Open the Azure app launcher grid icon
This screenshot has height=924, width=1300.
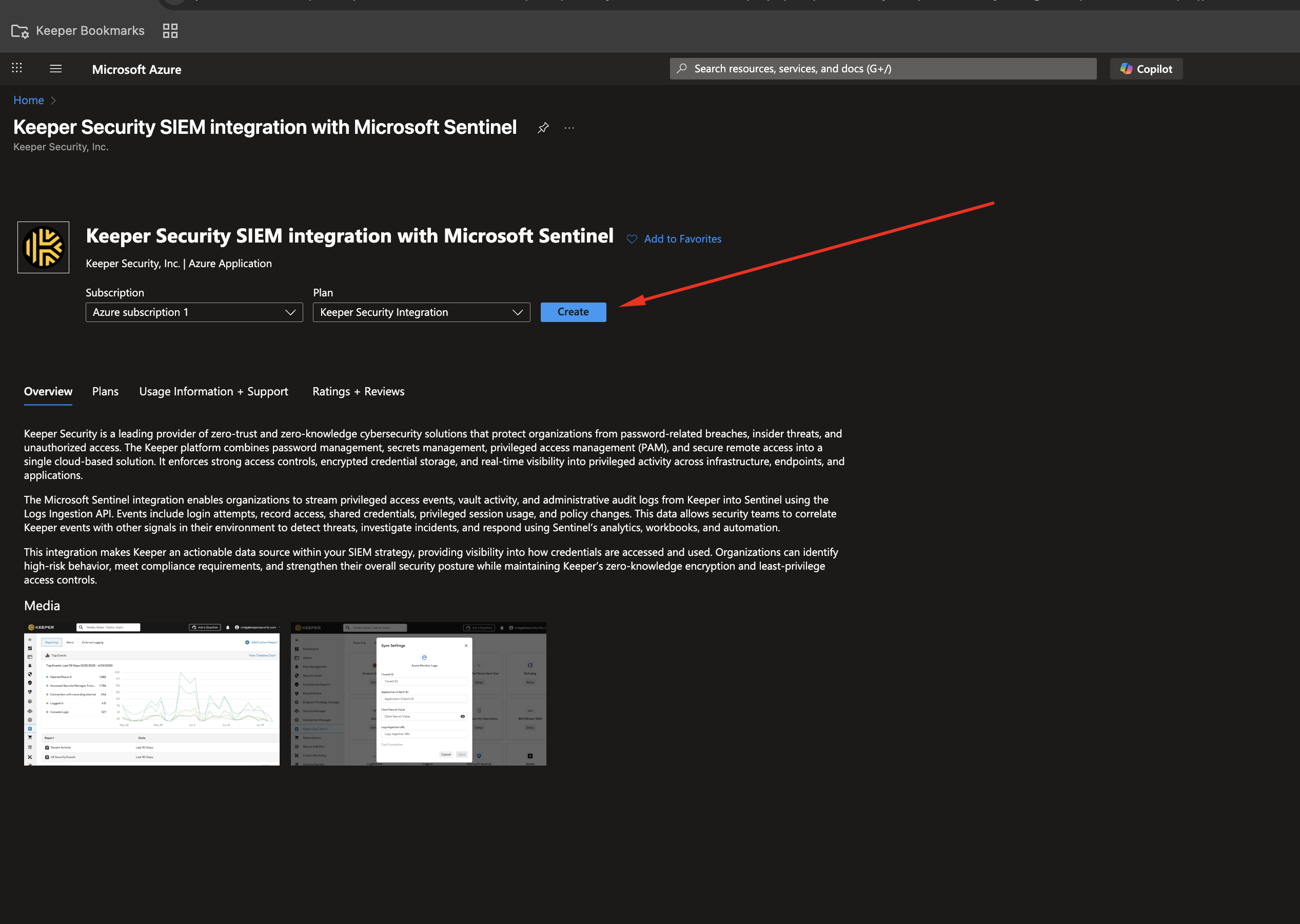click(17, 68)
